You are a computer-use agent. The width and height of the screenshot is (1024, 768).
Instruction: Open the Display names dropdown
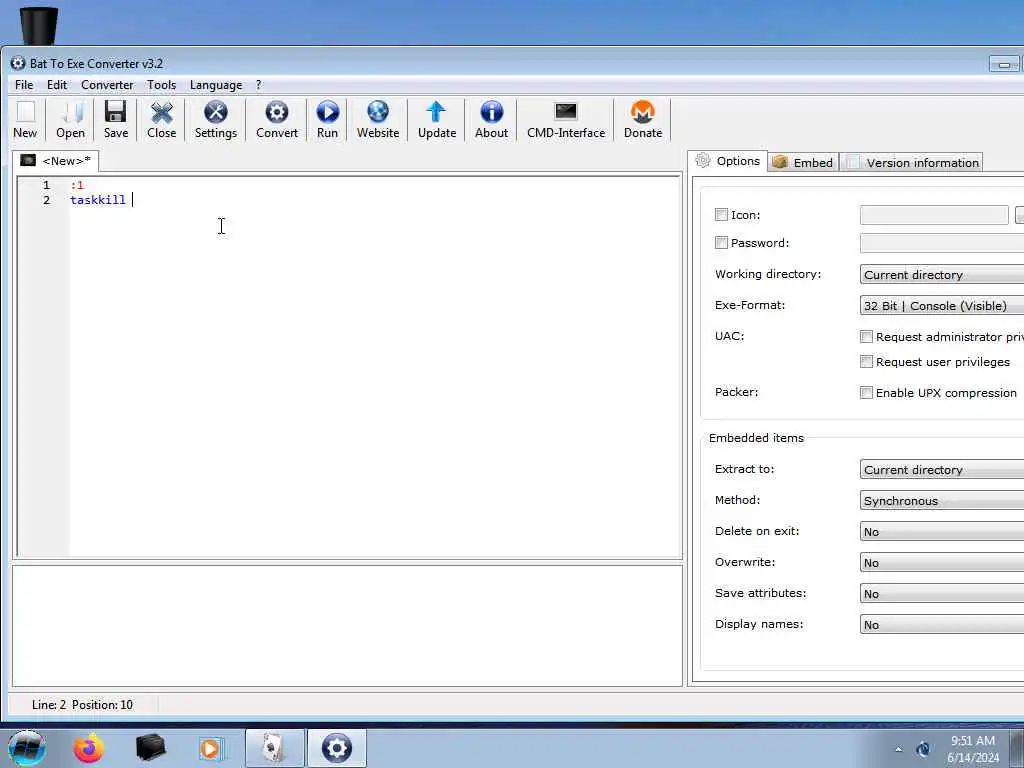tap(942, 624)
